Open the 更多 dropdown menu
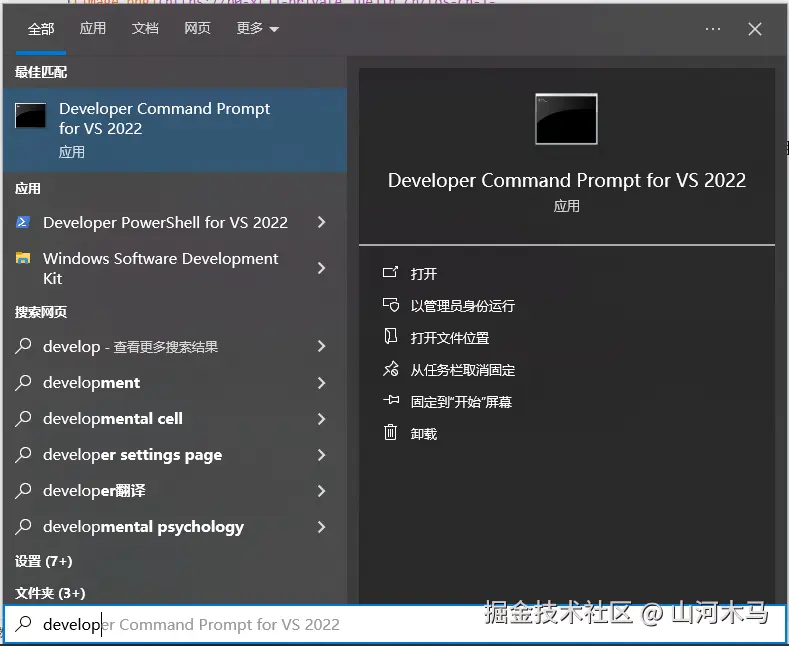This screenshot has width=789, height=646. click(257, 29)
